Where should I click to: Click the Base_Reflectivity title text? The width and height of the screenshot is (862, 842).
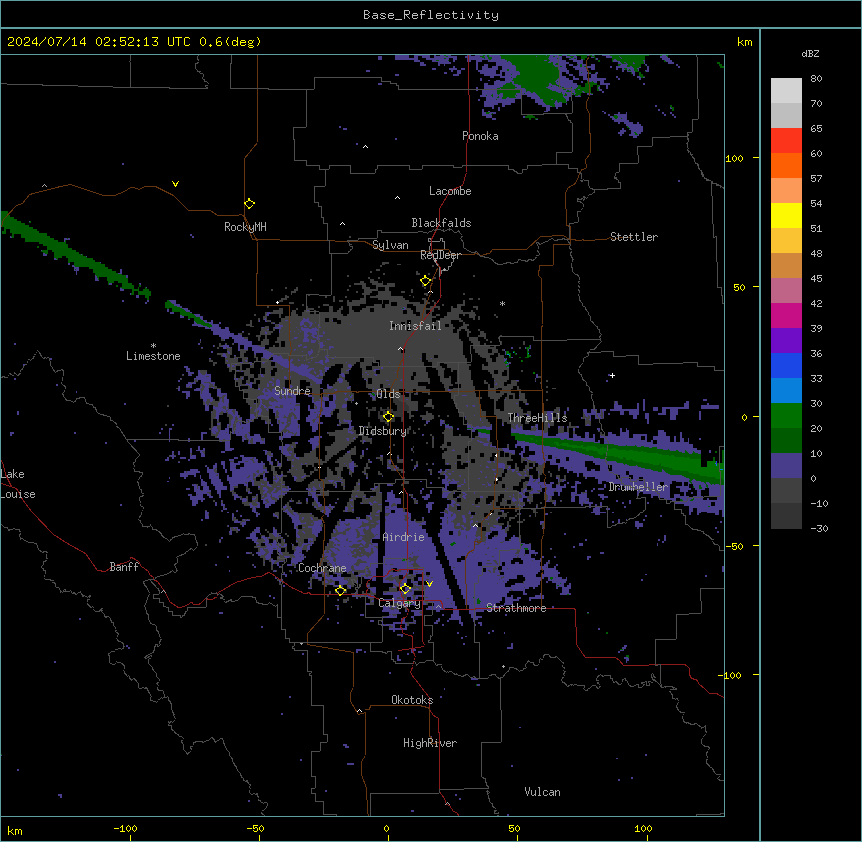(x=431, y=15)
